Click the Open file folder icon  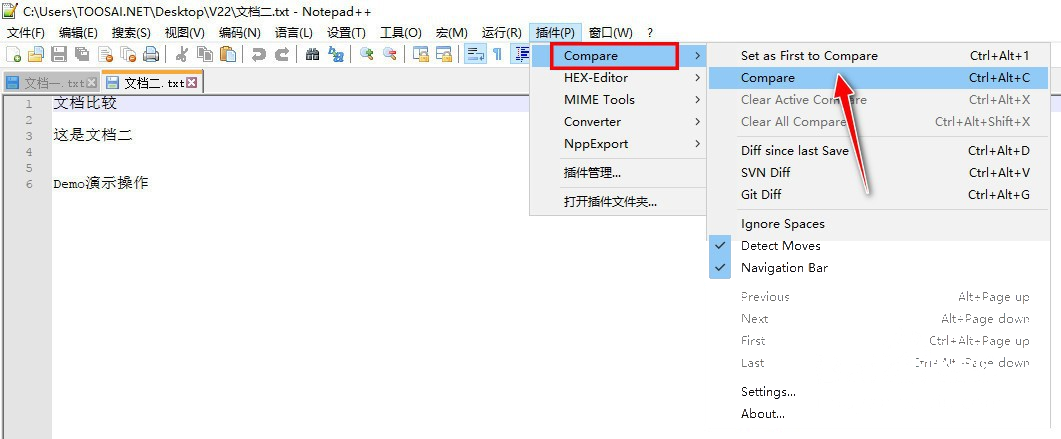(x=36, y=54)
